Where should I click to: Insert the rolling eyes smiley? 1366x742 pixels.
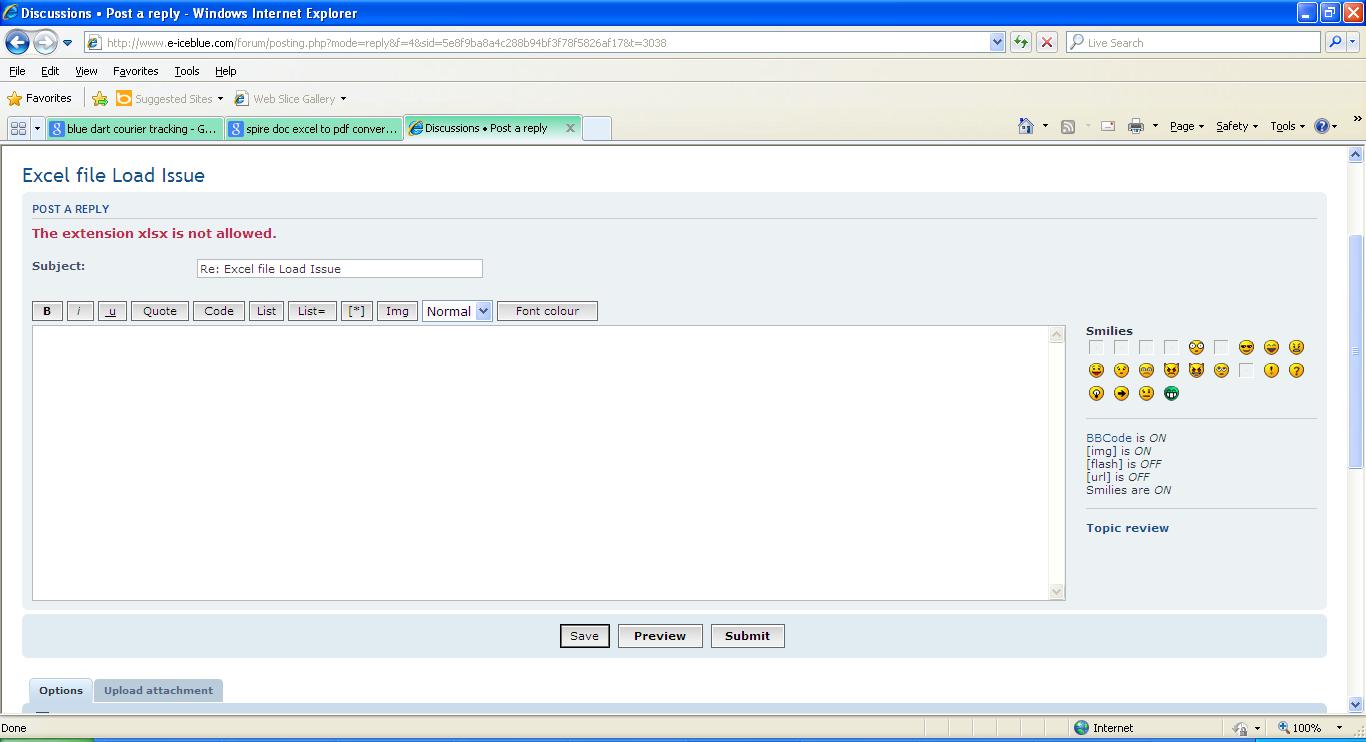point(1221,370)
